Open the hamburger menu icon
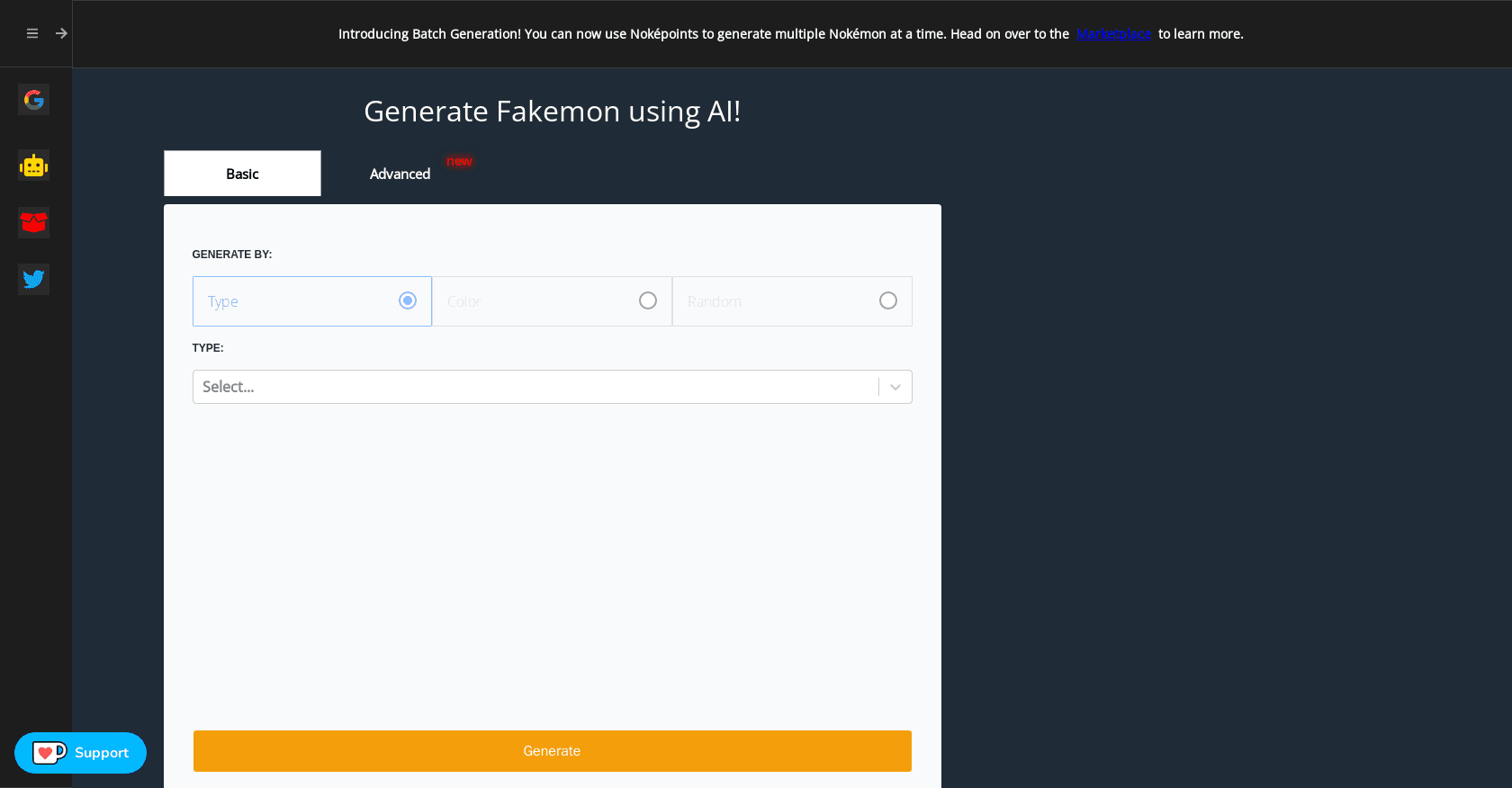The image size is (1512, 788). pos(32,33)
